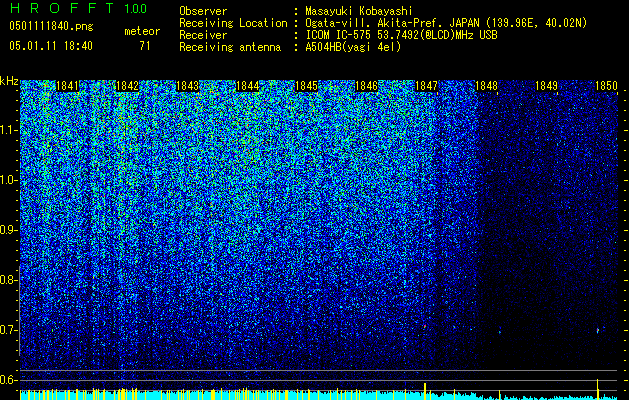Viewport: 629px width, 400px height.
Task: Click the 1.0 kHz axis label
Action: [x=8, y=181]
